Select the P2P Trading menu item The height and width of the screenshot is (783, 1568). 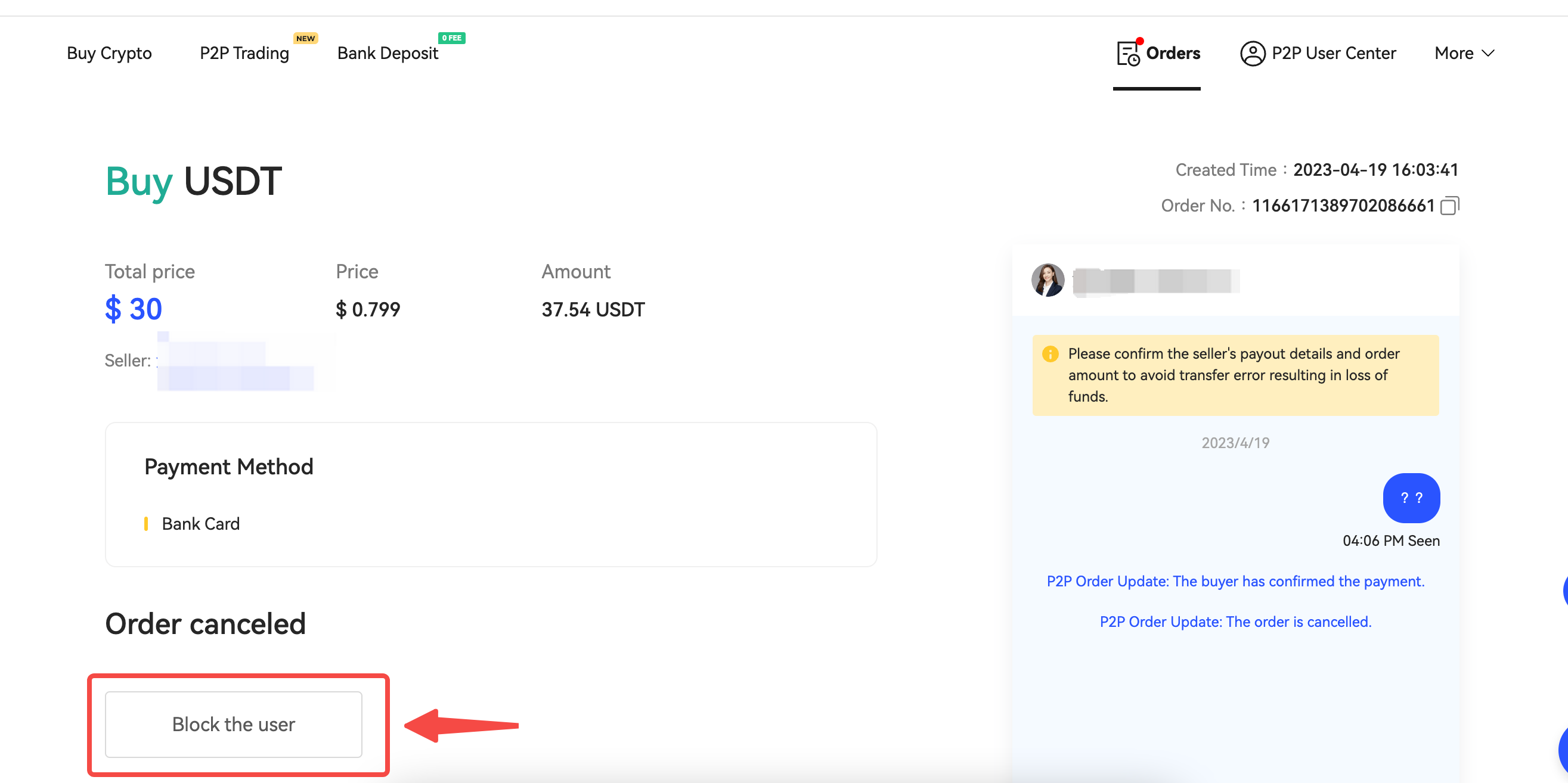click(244, 53)
